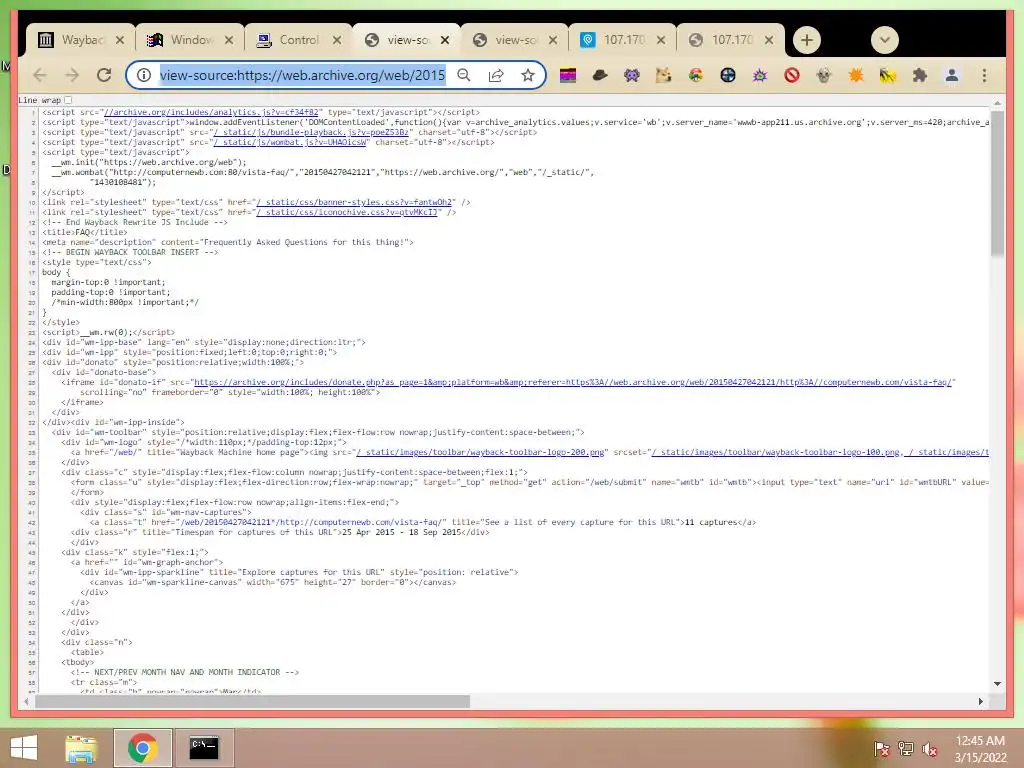Open zoom magnifier icon in address bar
This screenshot has width=1024, height=768.
click(x=464, y=76)
